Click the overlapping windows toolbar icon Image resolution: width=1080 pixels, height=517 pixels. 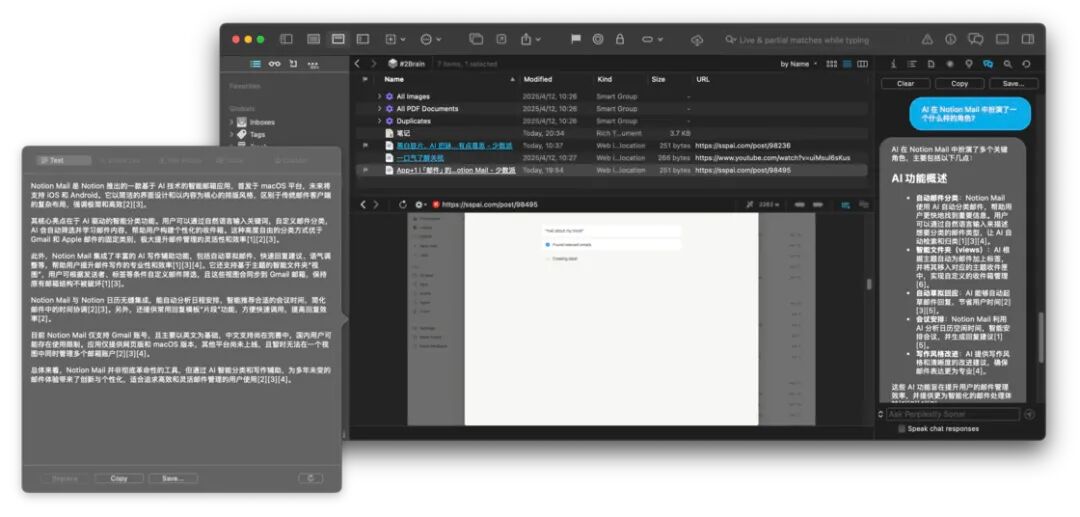(x=476, y=39)
